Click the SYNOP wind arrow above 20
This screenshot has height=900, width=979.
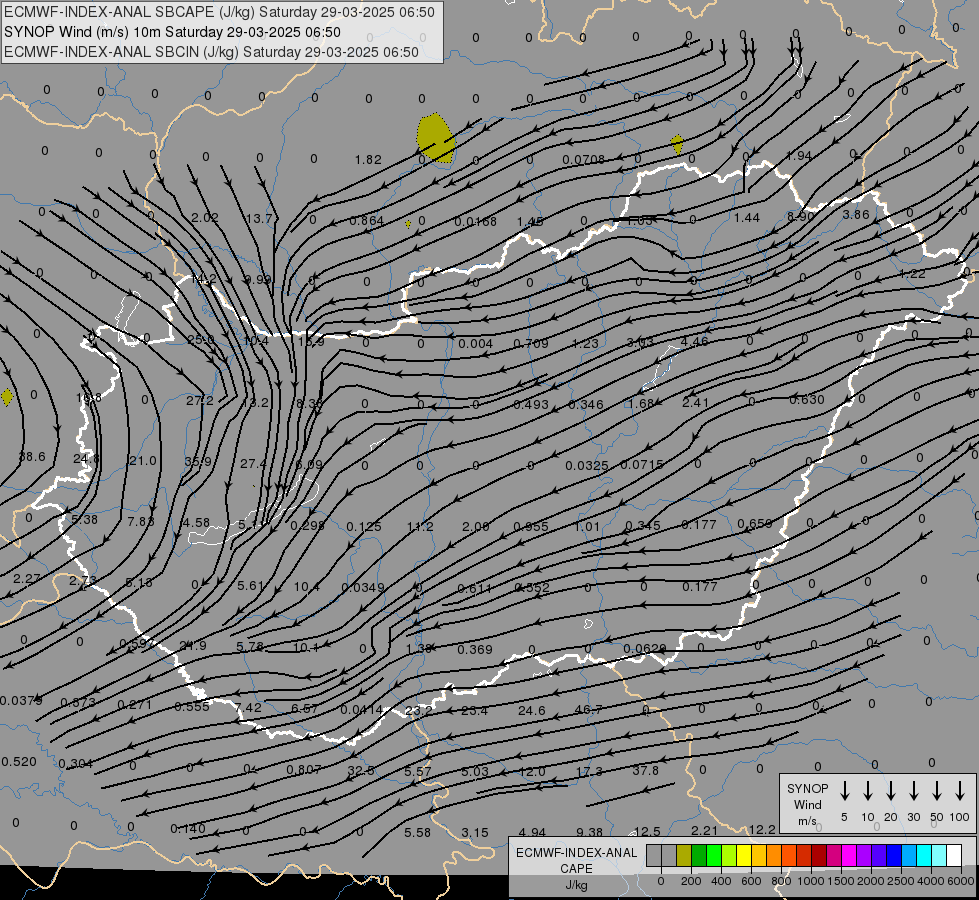click(x=891, y=790)
